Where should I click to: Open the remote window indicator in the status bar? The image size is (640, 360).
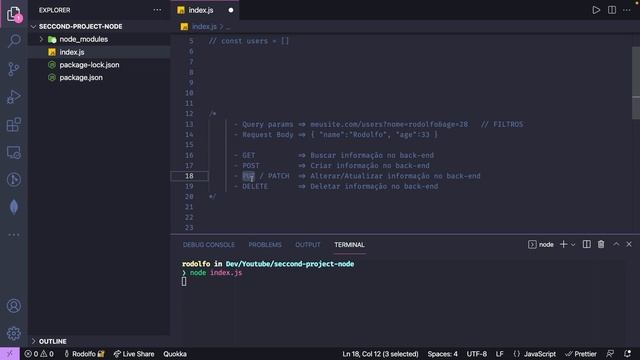point(10,353)
